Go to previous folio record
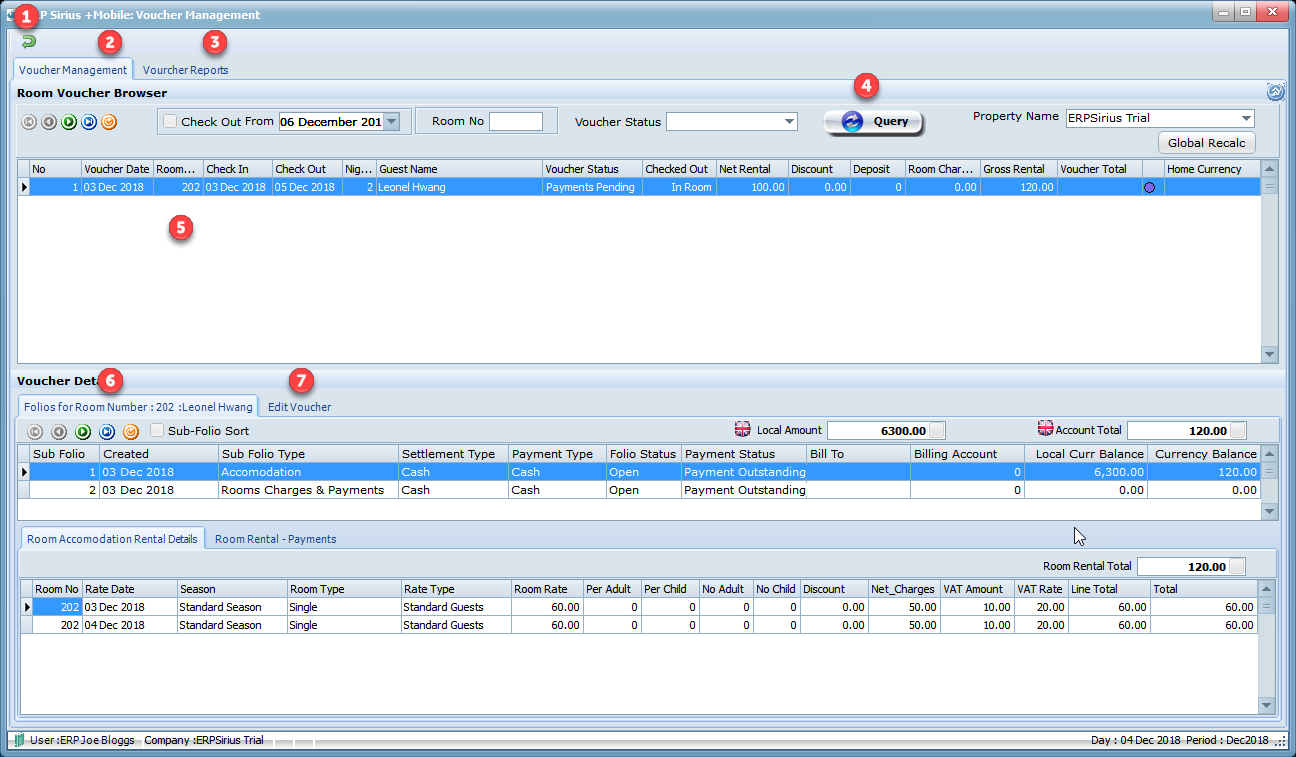Image resolution: width=1296 pixels, height=757 pixels. (x=59, y=432)
